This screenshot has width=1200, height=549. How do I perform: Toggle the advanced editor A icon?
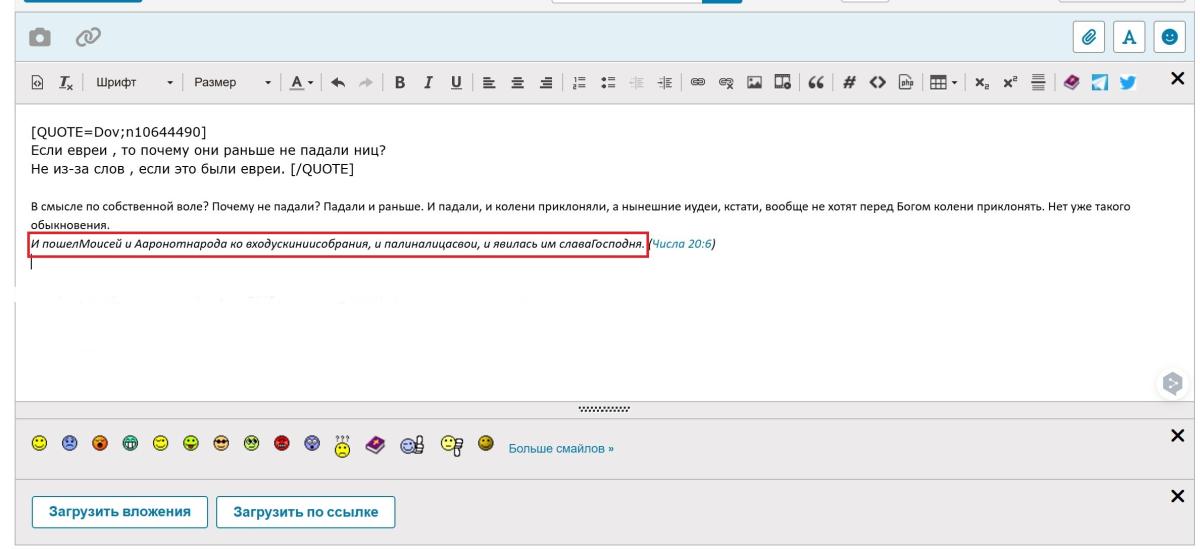[x=1130, y=35]
